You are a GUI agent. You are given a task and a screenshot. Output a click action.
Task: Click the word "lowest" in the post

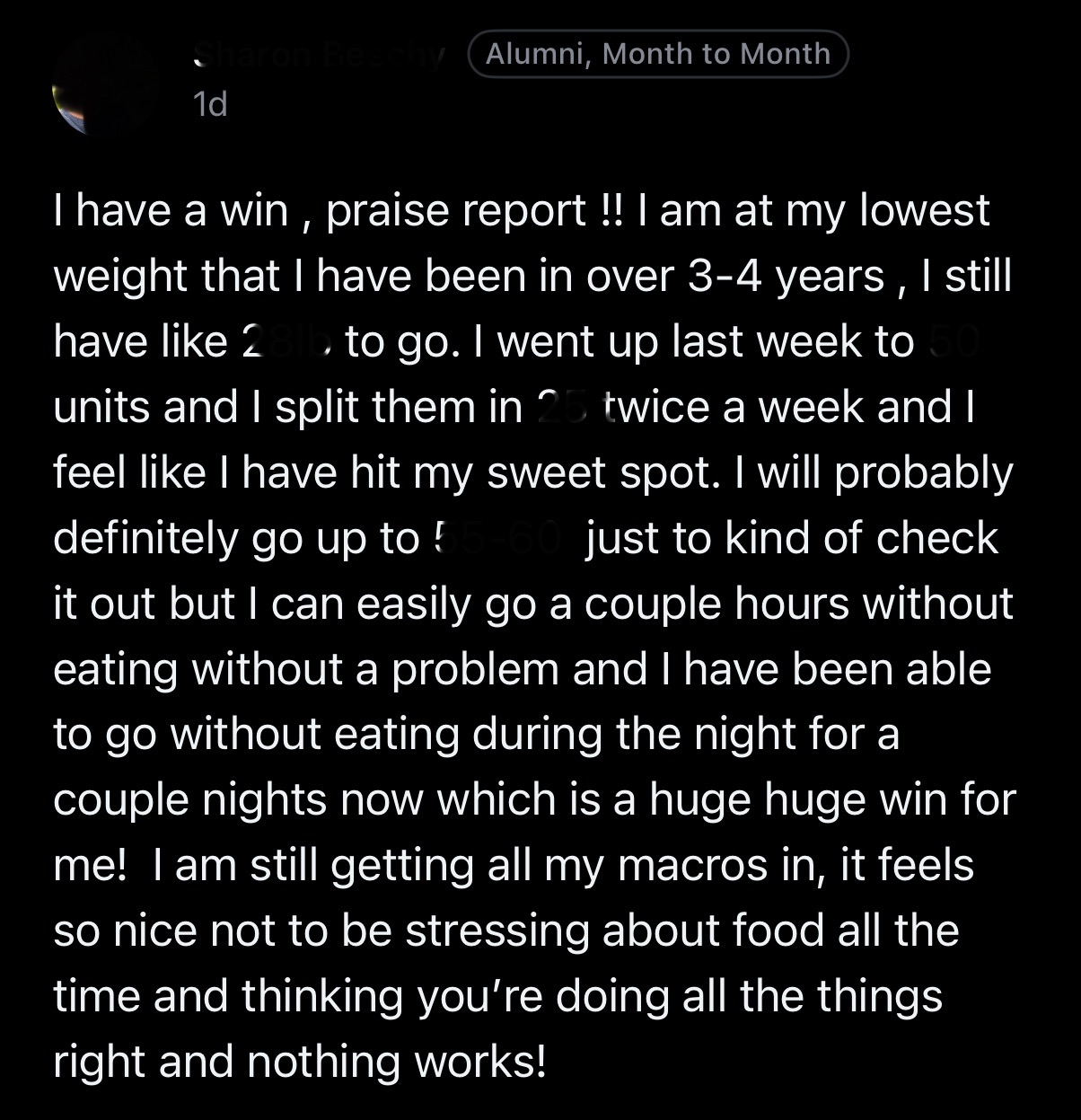[924, 211]
